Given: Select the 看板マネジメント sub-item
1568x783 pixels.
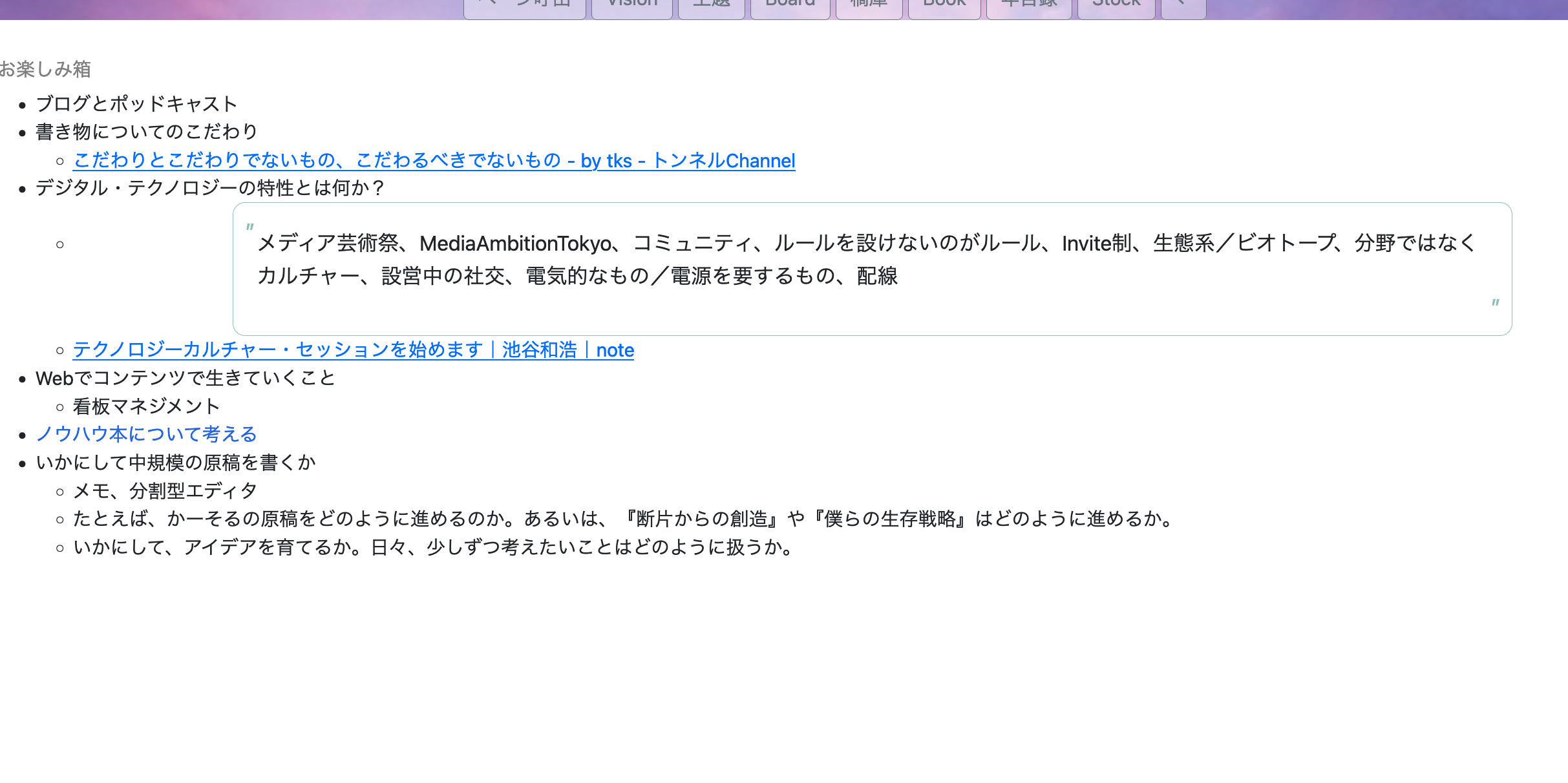Looking at the screenshot, I should [146, 406].
